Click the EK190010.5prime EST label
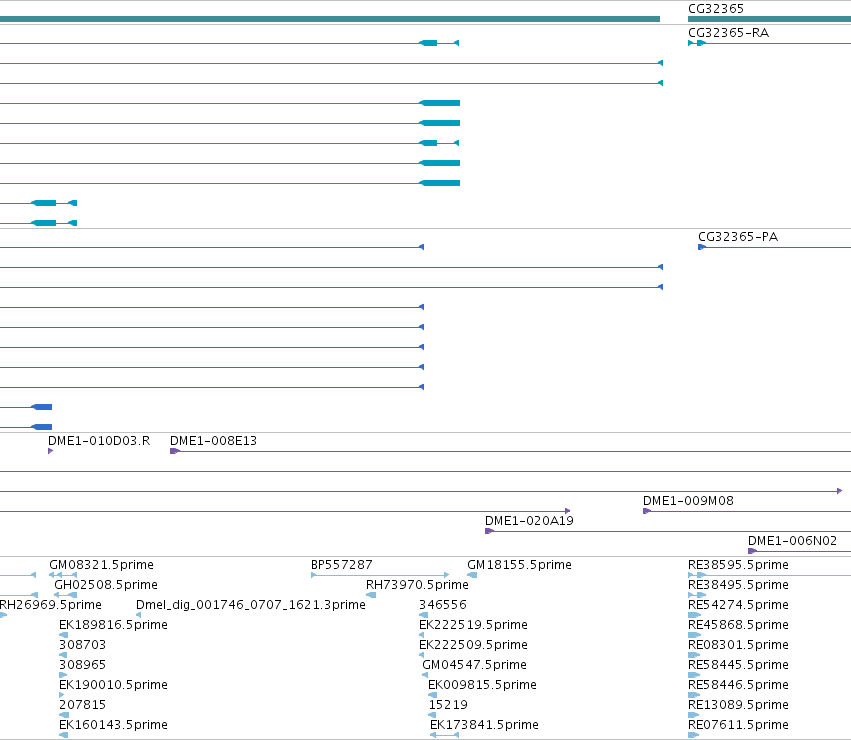Screen dimensions: 851x740 (x=113, y=685)
